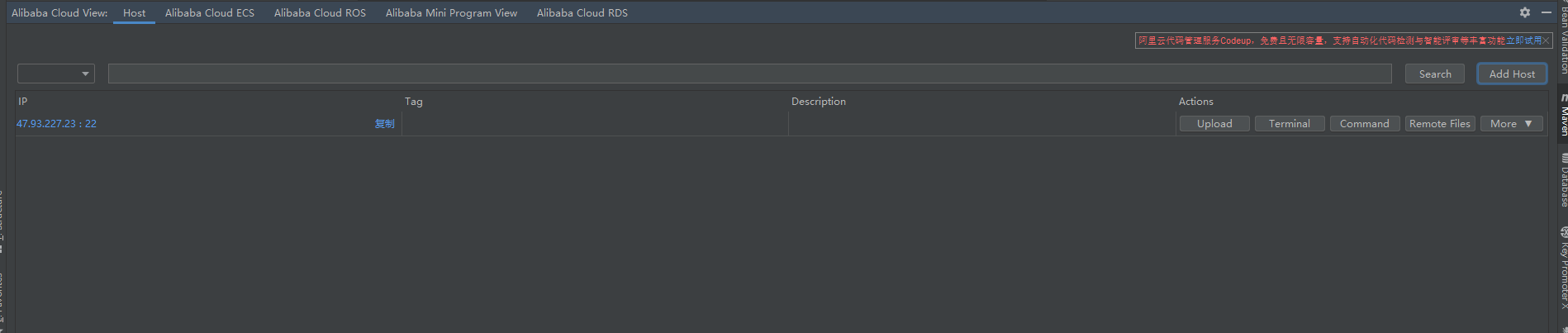Viewport: 1568px width, 333px height.
Task: Open Remote Files for host 47.93.227.23
Action: pyautogui.click(x=1440, y=124)
